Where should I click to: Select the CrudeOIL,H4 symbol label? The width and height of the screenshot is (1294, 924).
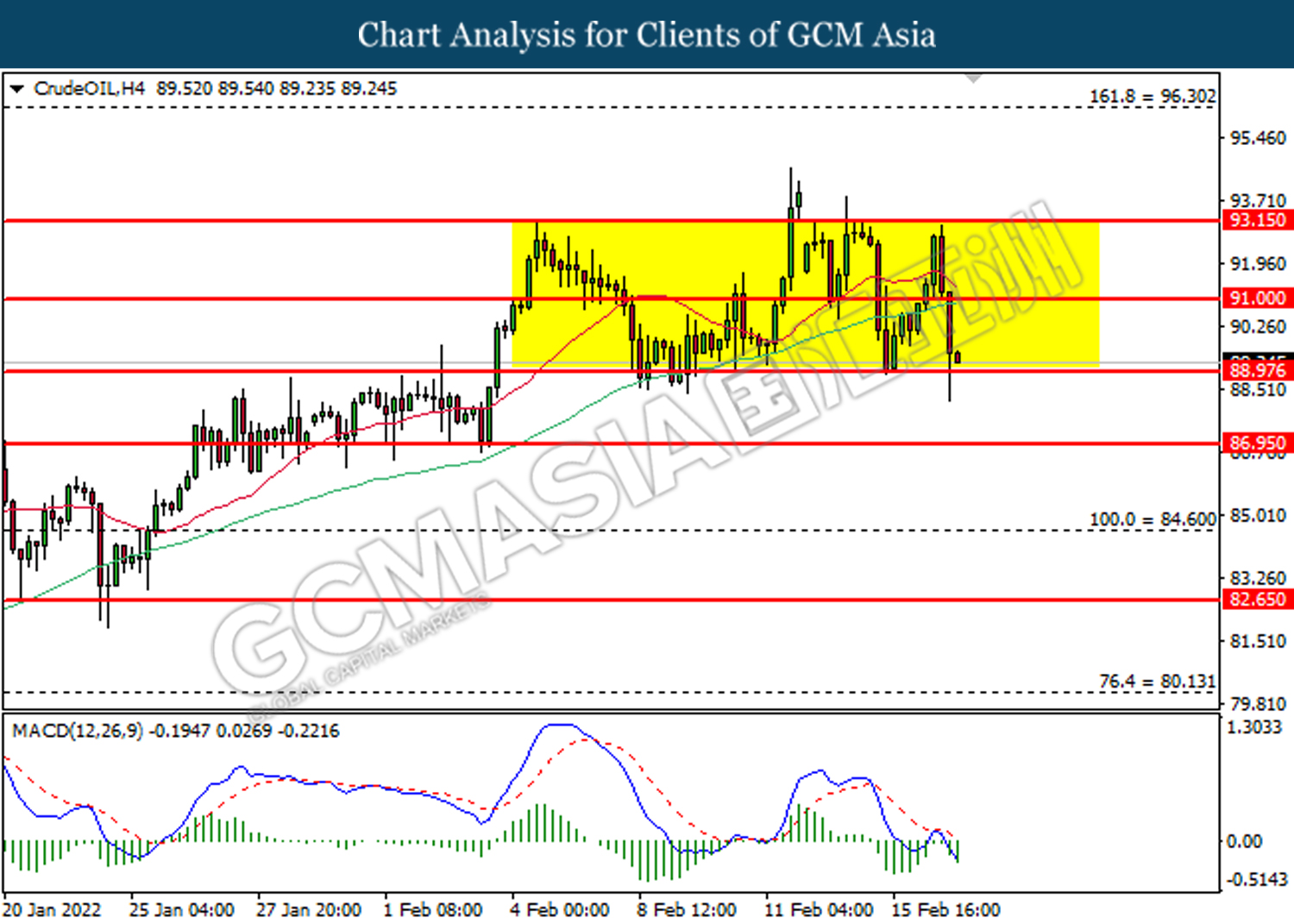coord(90,88)
